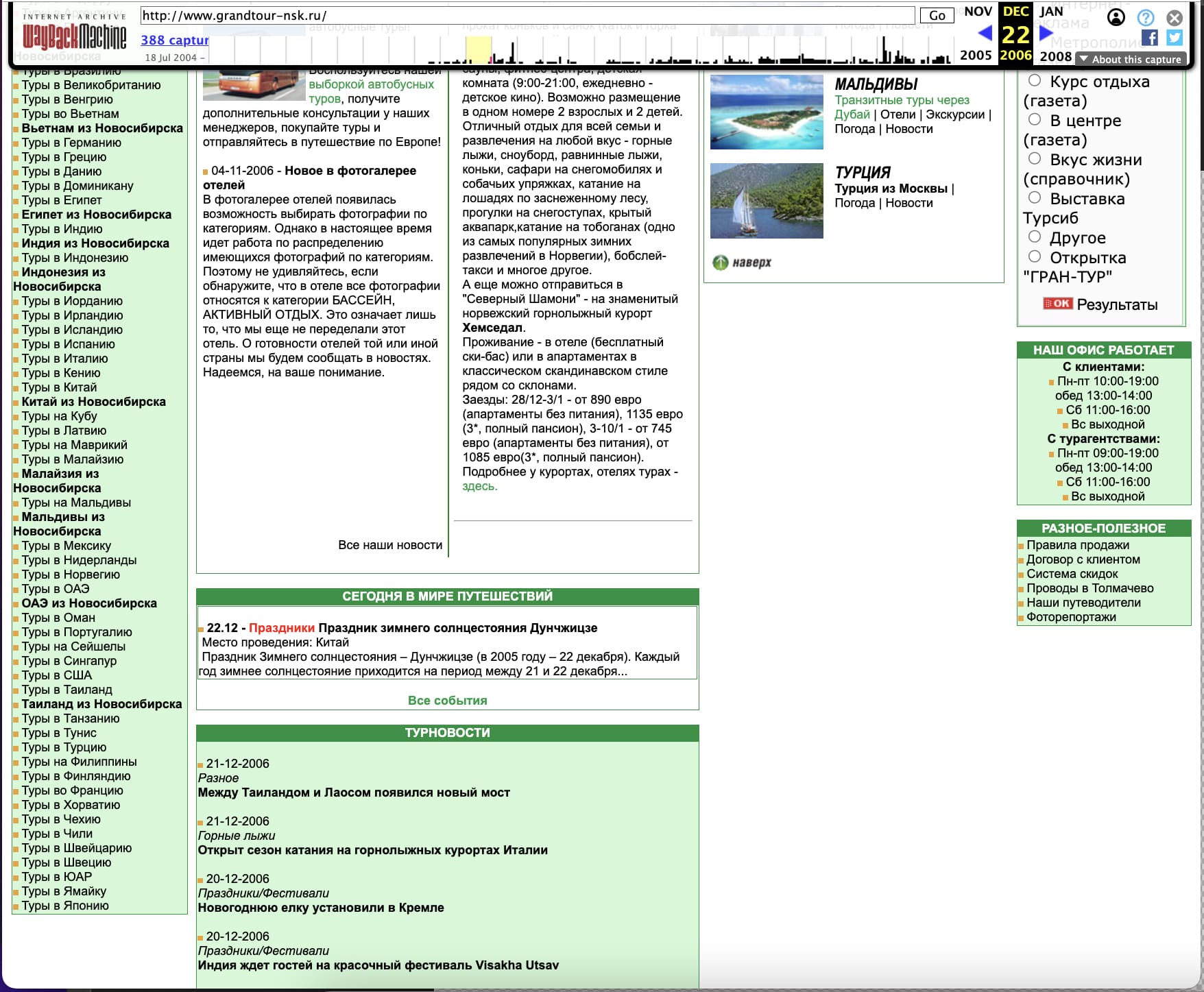This screenshot has width=1204, height=992.
Task: Select year 2005 in timeline
Action: (976, 56)
